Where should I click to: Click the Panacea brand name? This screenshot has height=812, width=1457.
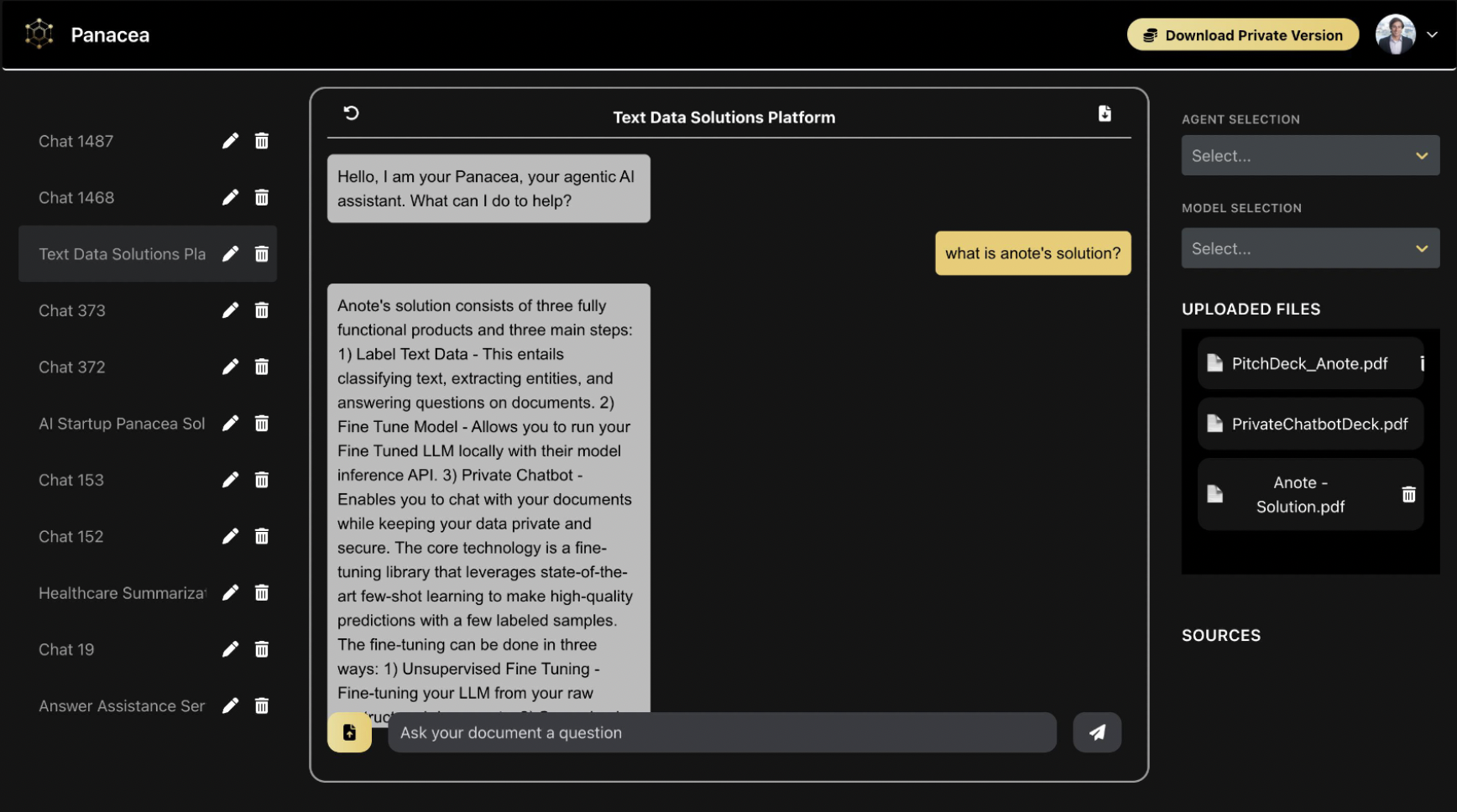click(x=110, y=34)
